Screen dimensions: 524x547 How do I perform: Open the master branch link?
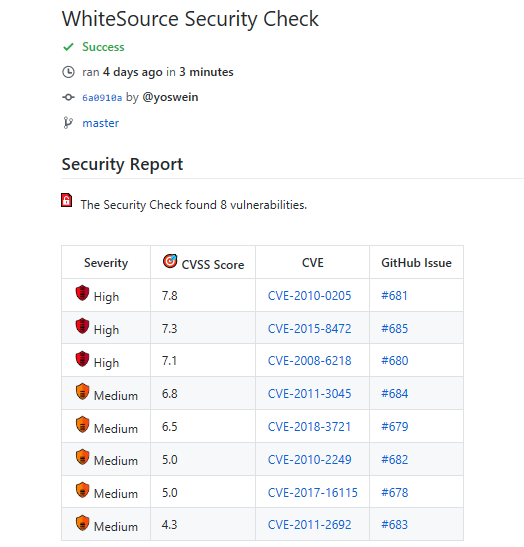click(x=100, y=123)
